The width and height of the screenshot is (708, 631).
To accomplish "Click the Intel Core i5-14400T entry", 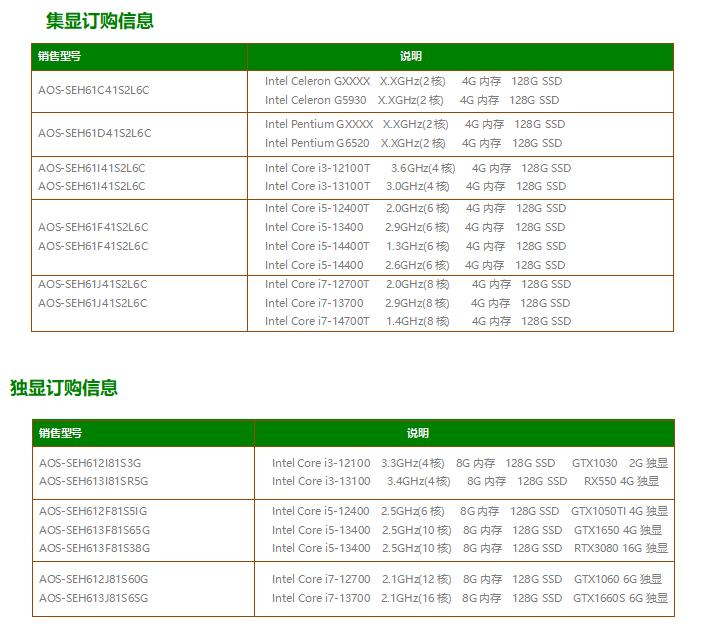I will [x=317, y=247].
